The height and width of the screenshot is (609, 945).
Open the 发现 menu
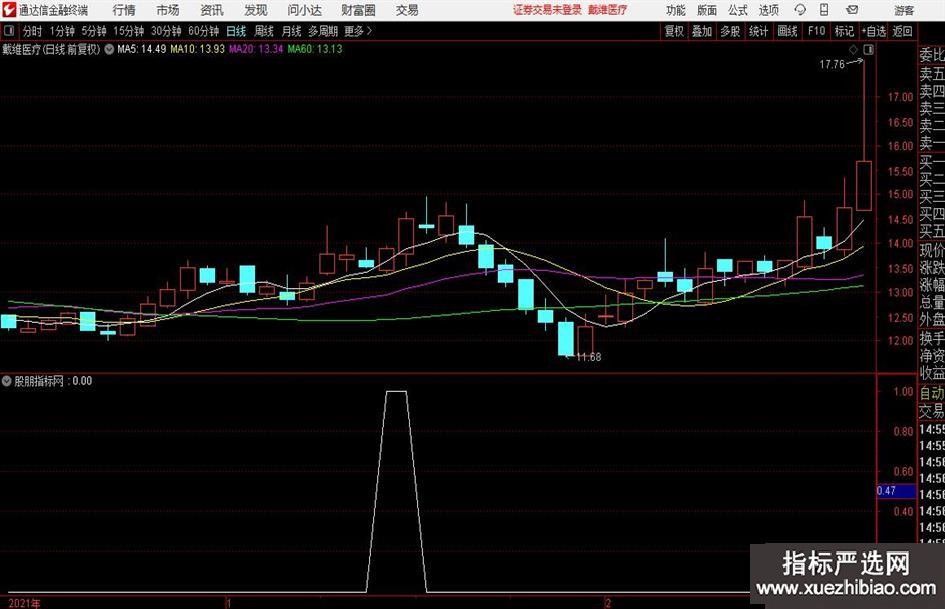256,10
